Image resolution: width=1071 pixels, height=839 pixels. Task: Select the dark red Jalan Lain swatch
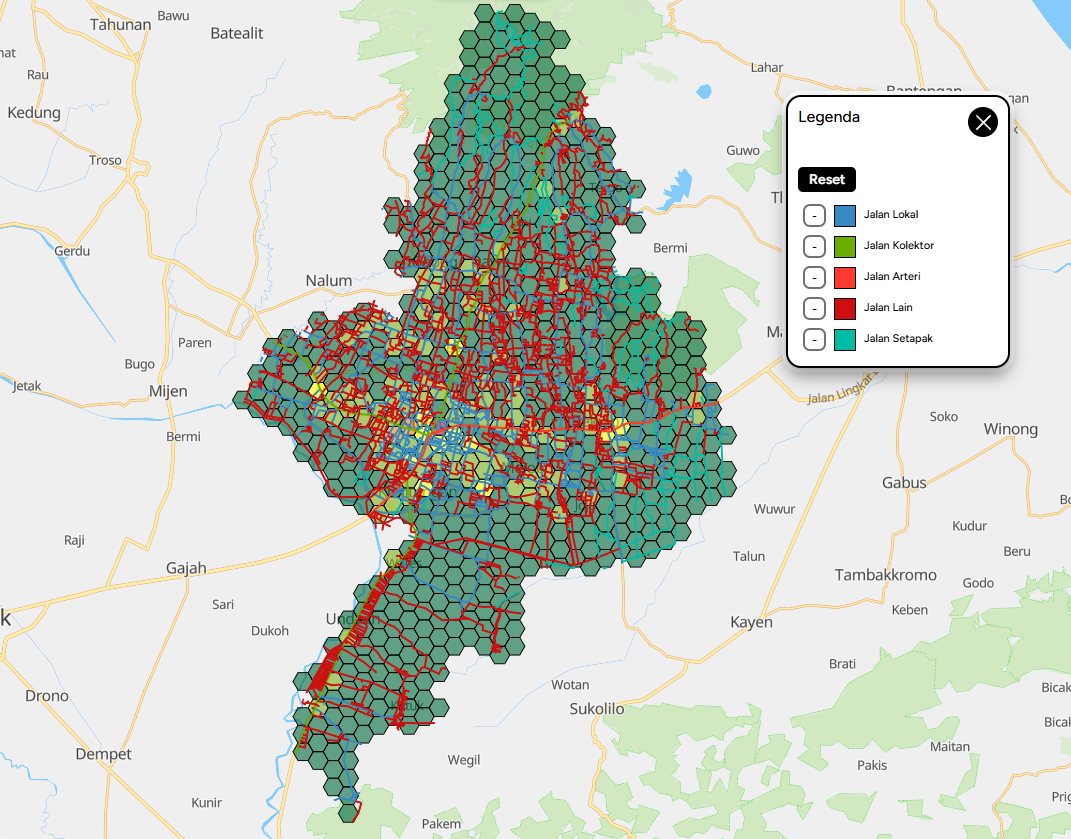point(845,308)
